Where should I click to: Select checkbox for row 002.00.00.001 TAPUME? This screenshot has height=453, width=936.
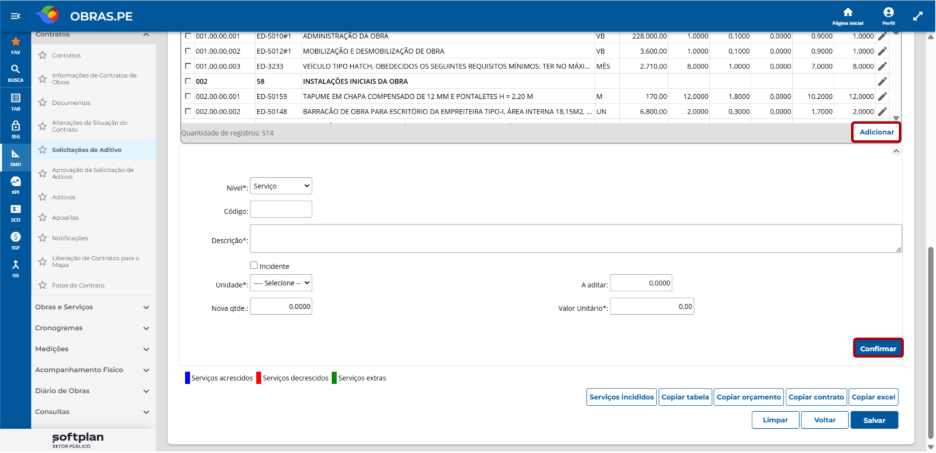click(188, 96)
